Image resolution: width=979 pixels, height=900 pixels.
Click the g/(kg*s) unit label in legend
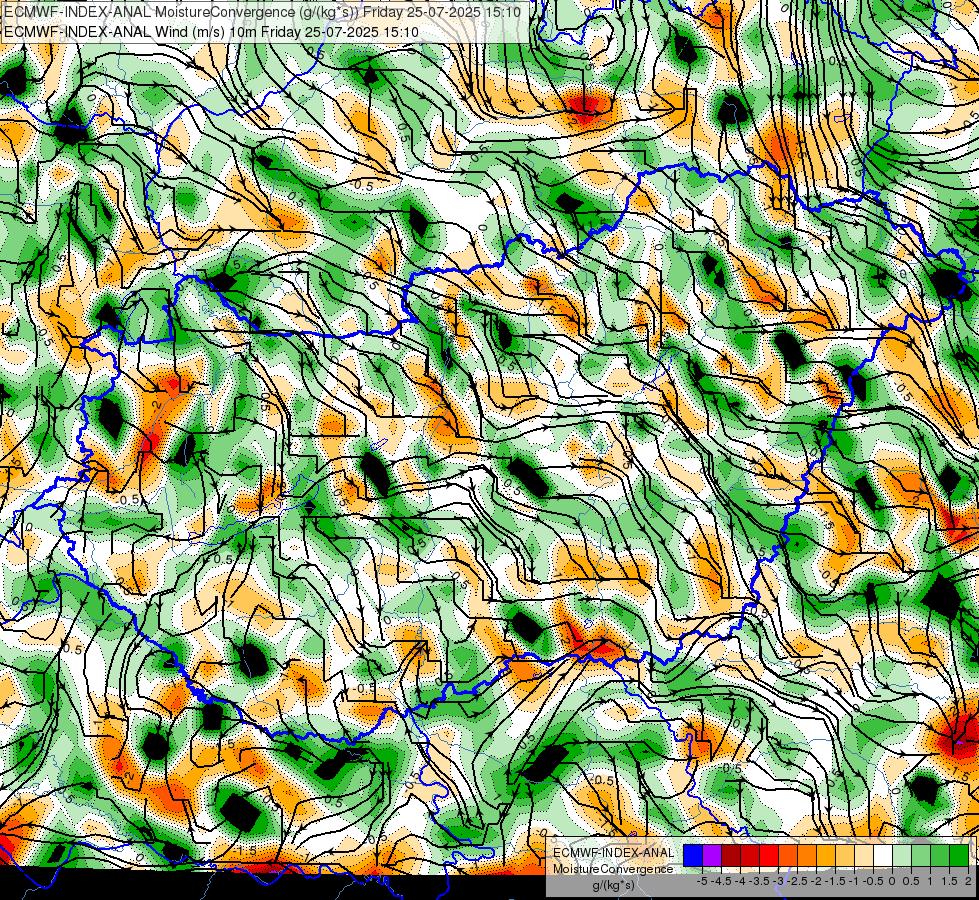pos(613,885)
